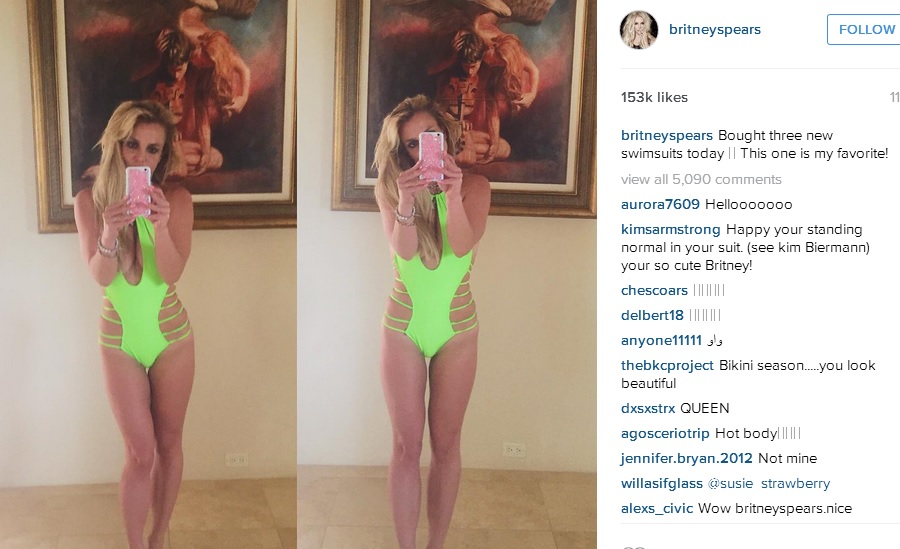The width and height of the screenshot is (900, 549).
Task: Click the left swimsuit photo
Action: (x=148, y=274)
